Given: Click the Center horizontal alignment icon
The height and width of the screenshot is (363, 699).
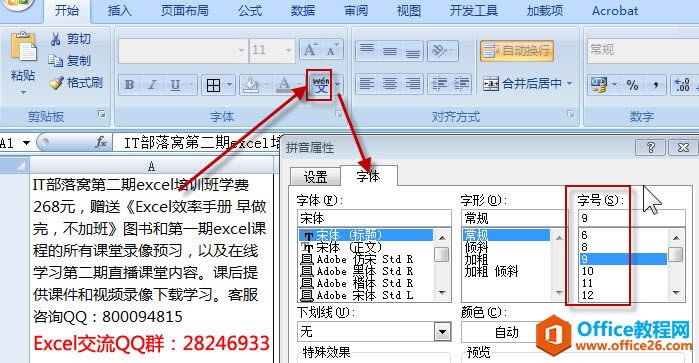Looking at the screenshot, I should [390, 84].
